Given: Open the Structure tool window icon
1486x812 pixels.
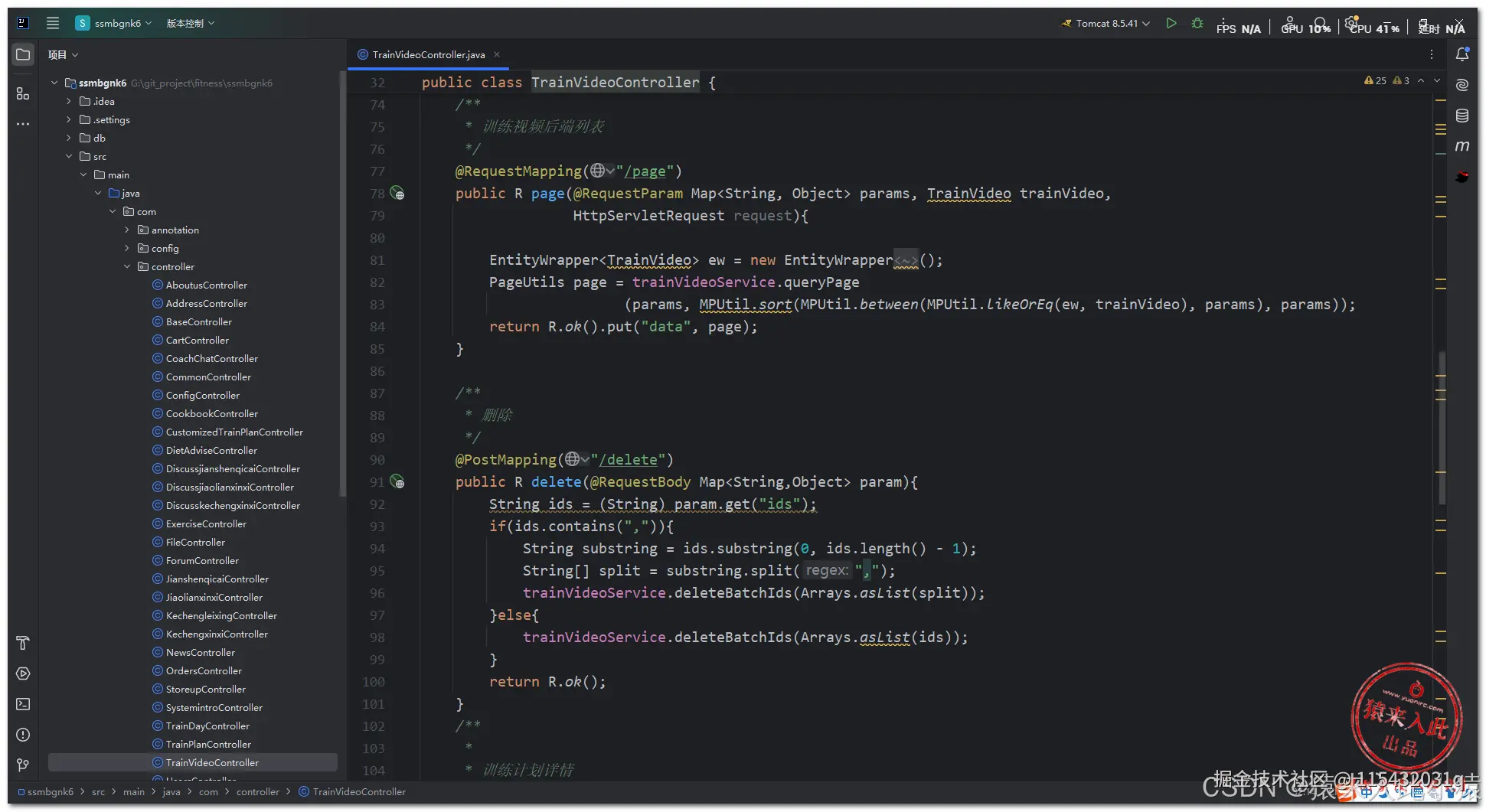Looking at the screenshot, I should pos(23,93).
